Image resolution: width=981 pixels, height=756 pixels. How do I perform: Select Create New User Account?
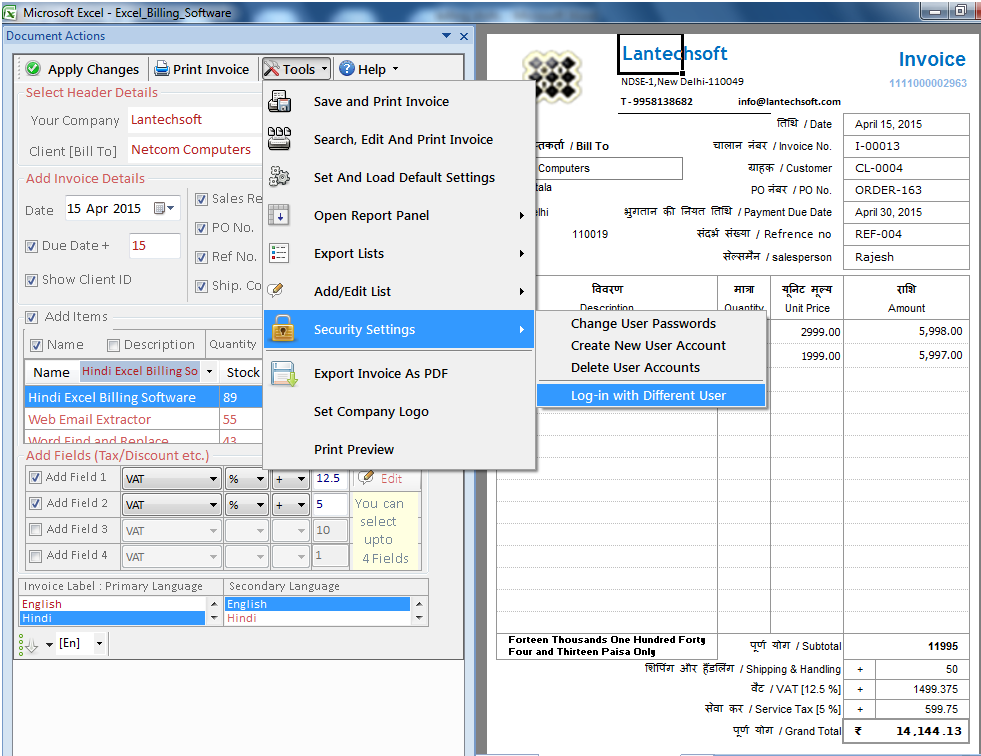click(648, 345)
